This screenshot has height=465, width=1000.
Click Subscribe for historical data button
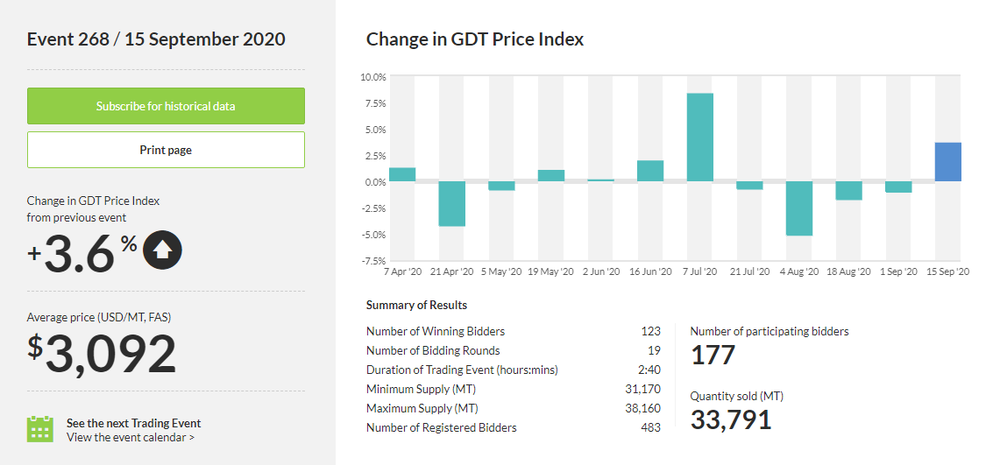point(166,106)
